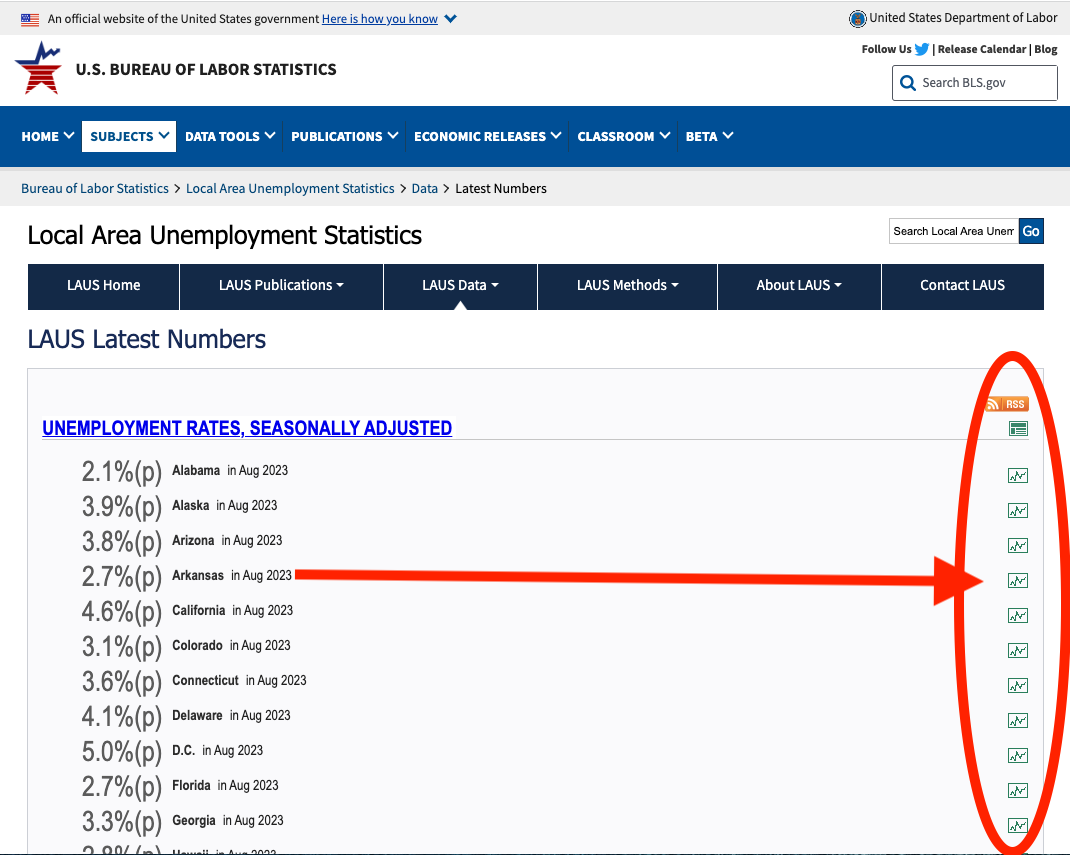The height and width of the screenshot is (855, 1070).
Task: Go to the LAUS Home tab
Action: (103, 286)
